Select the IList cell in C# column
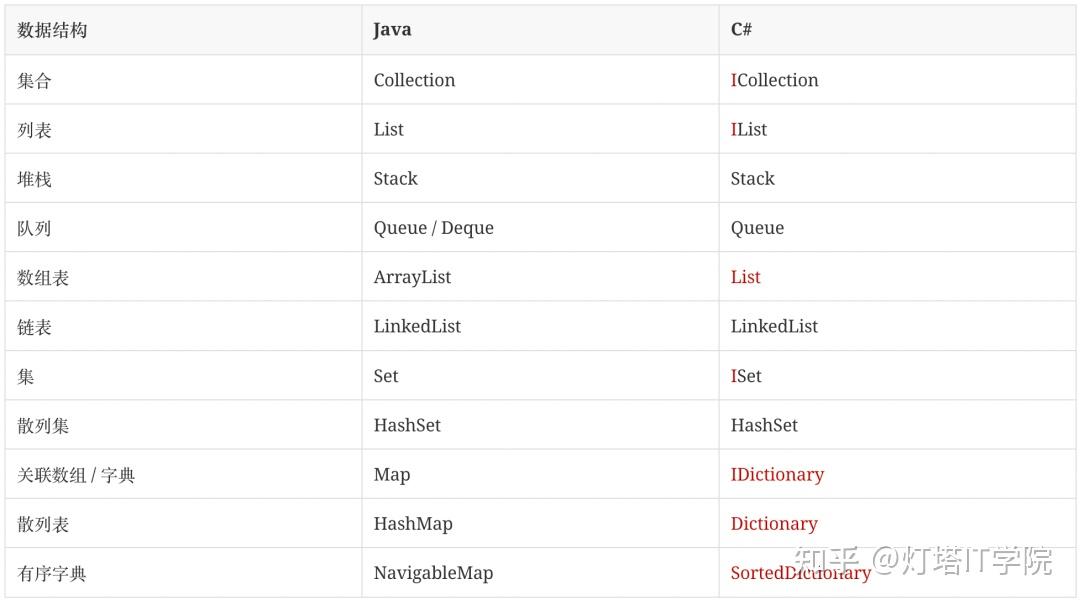1080x605 pixels. (x=748, y=130)
